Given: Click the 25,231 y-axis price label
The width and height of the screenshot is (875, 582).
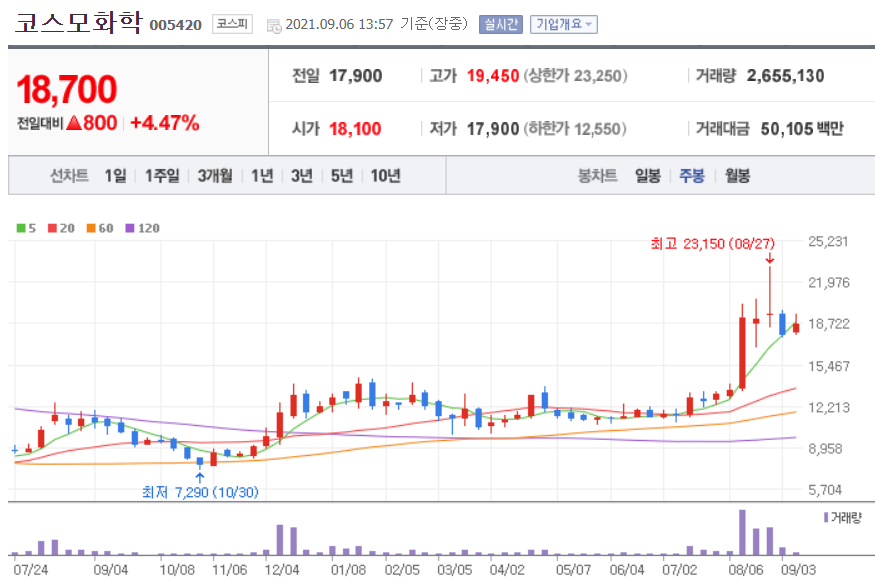Looking at the screenshot, I should (x=828, y=242).
